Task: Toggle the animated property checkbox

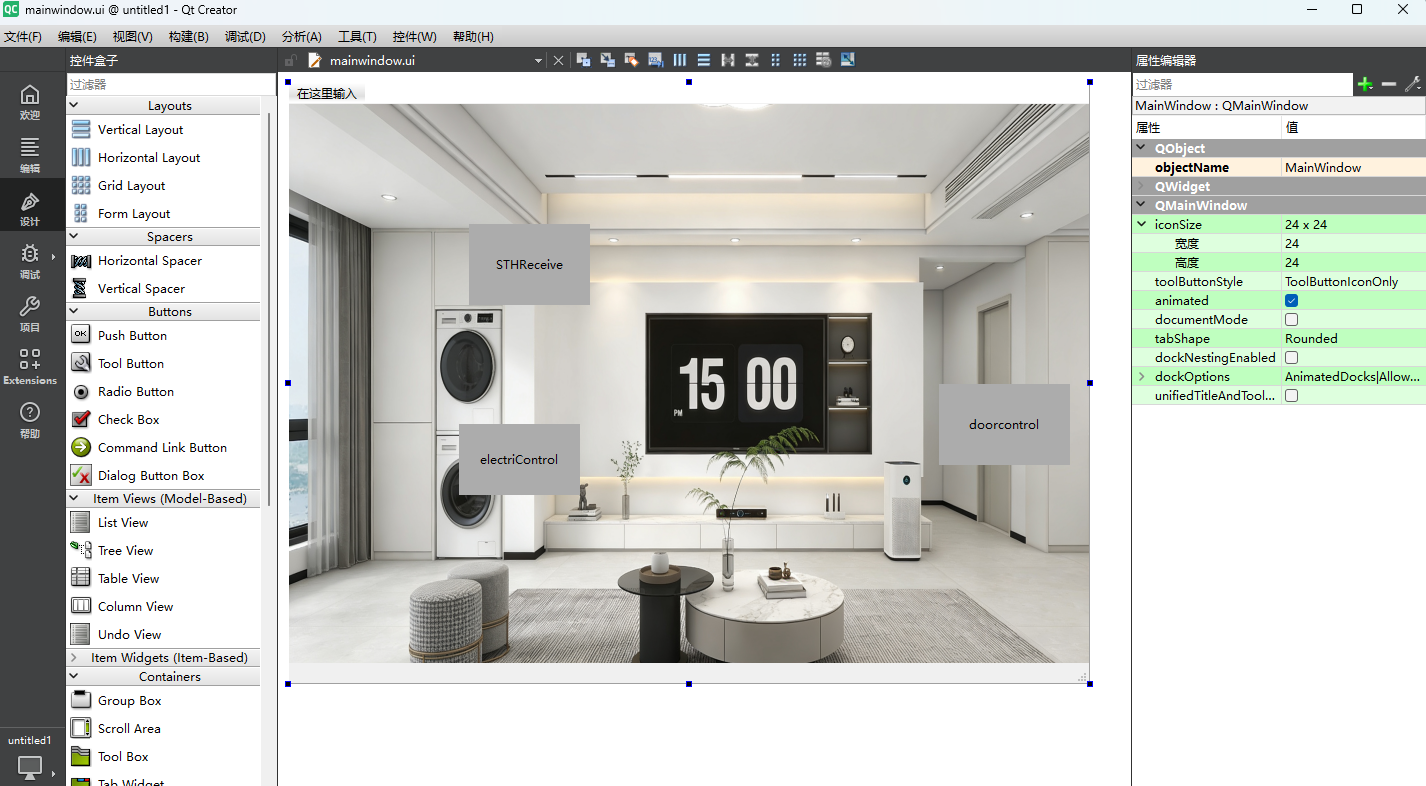Action: [1291, 300]
